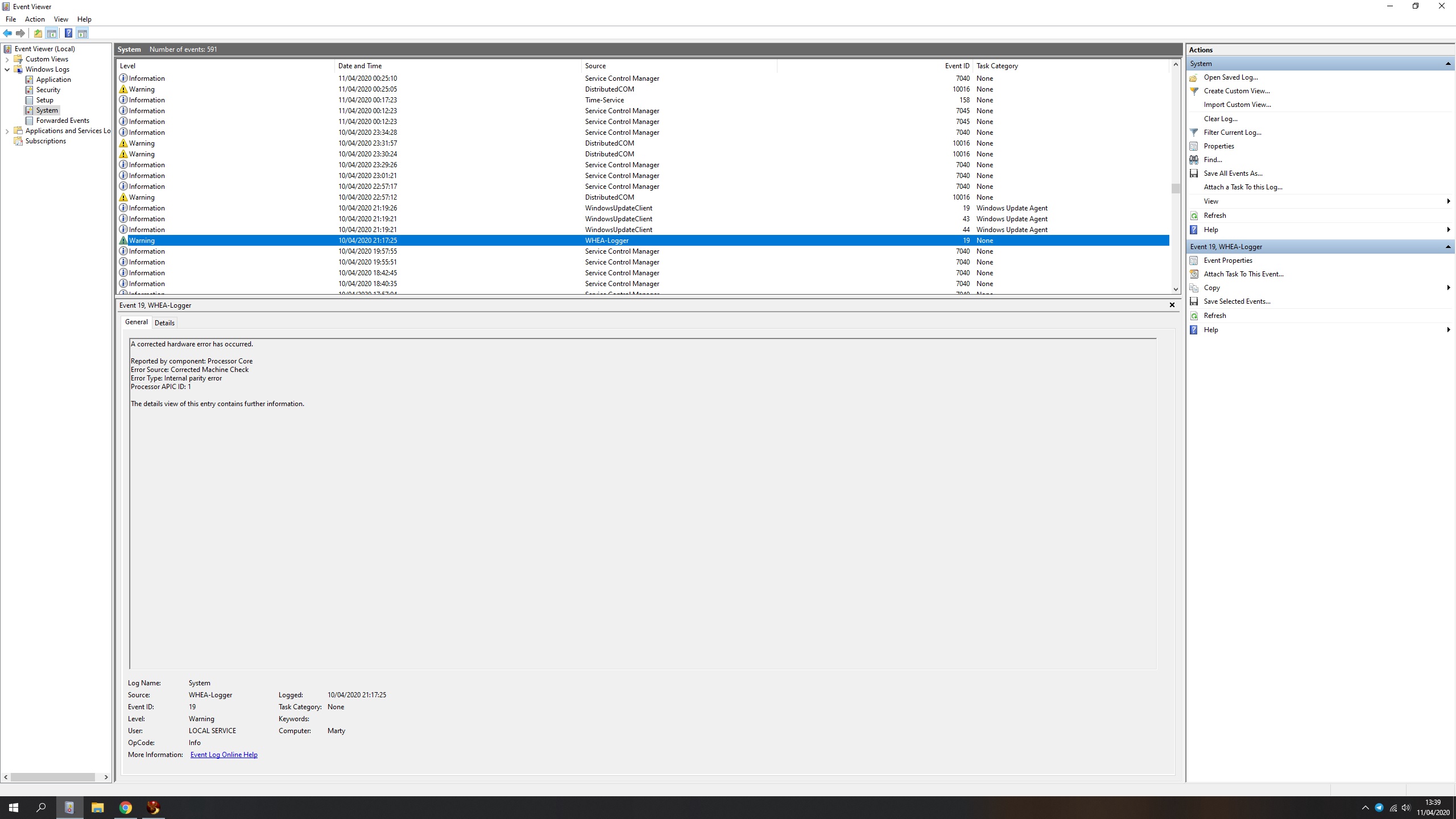Click the Find binoculars icon
The height and width of the screenshot is (819, 1456).
1194,160
